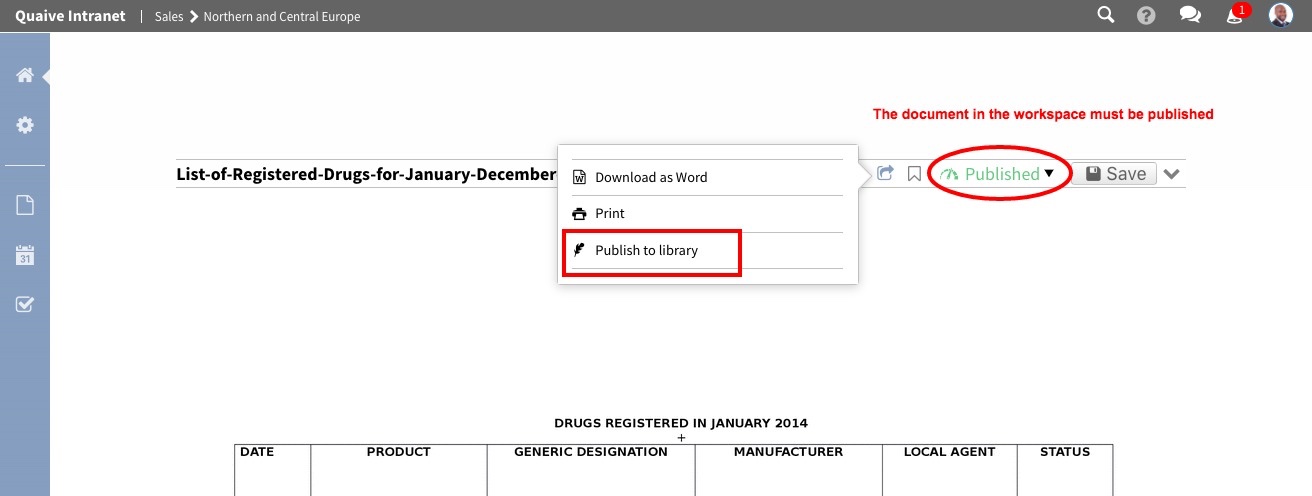
Task: Select Download as Word
Action: coord(650,177)
